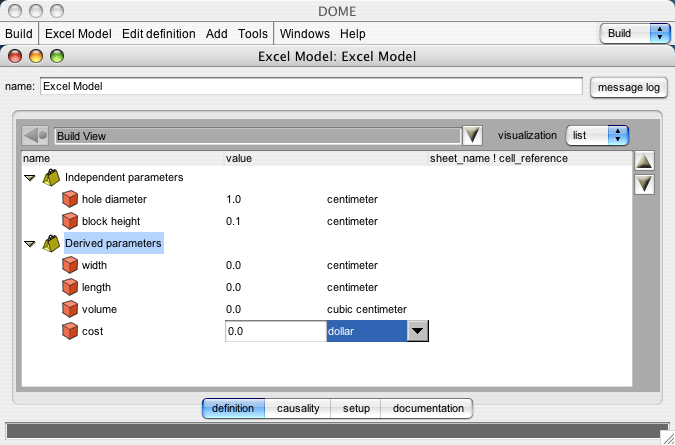Click the hole diameter value 1.0
The width and height of the screenshot is (675, 445).
(233, 199)
